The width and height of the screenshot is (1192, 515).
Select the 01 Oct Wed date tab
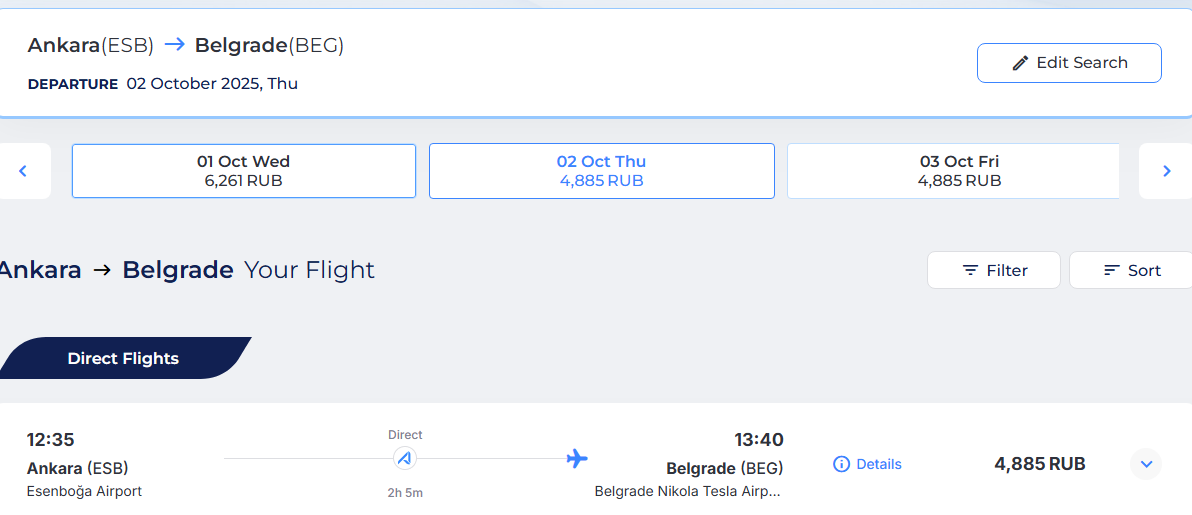pos(244,171)
